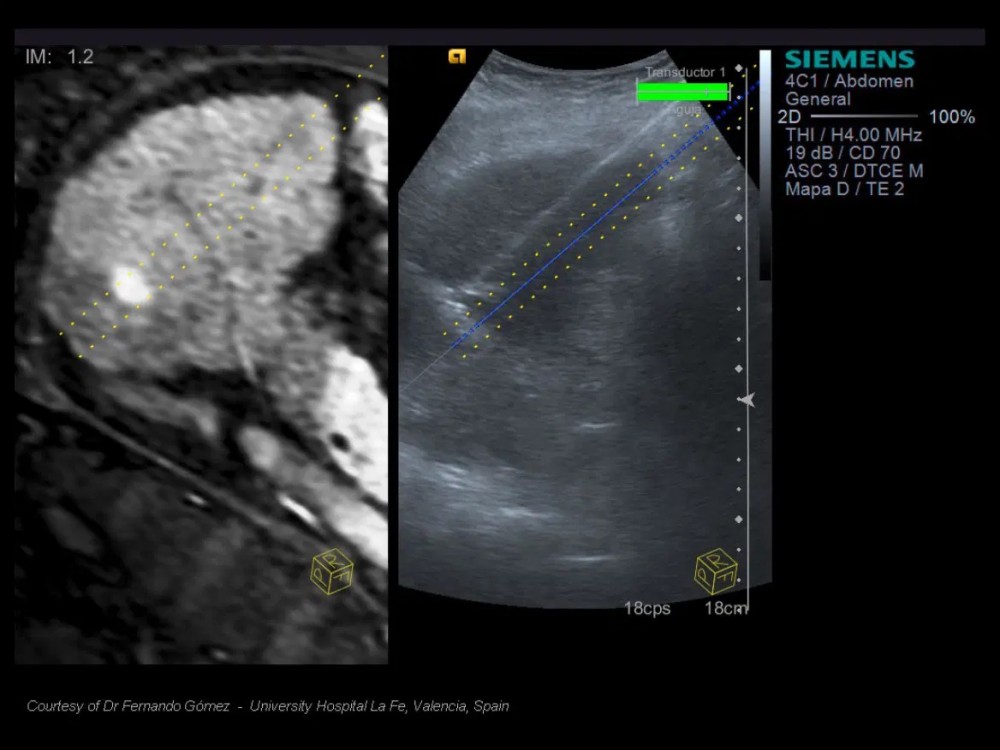1000x750 pixels.
Task: Click the 18cm depth indicator
Action: tap(725, 608)
